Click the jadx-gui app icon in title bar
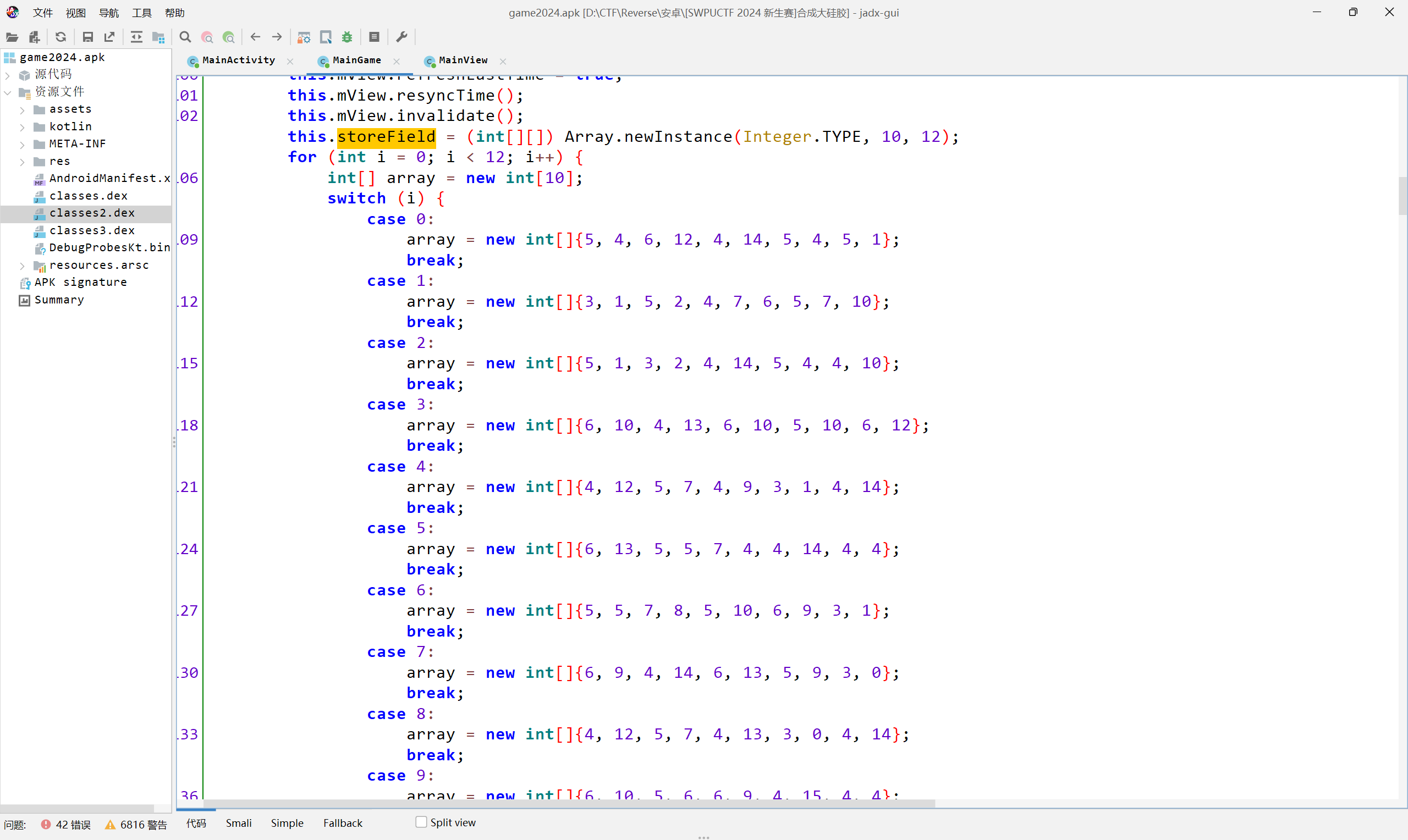Viewport: 1408px width, 840px height. click(13, 12)
